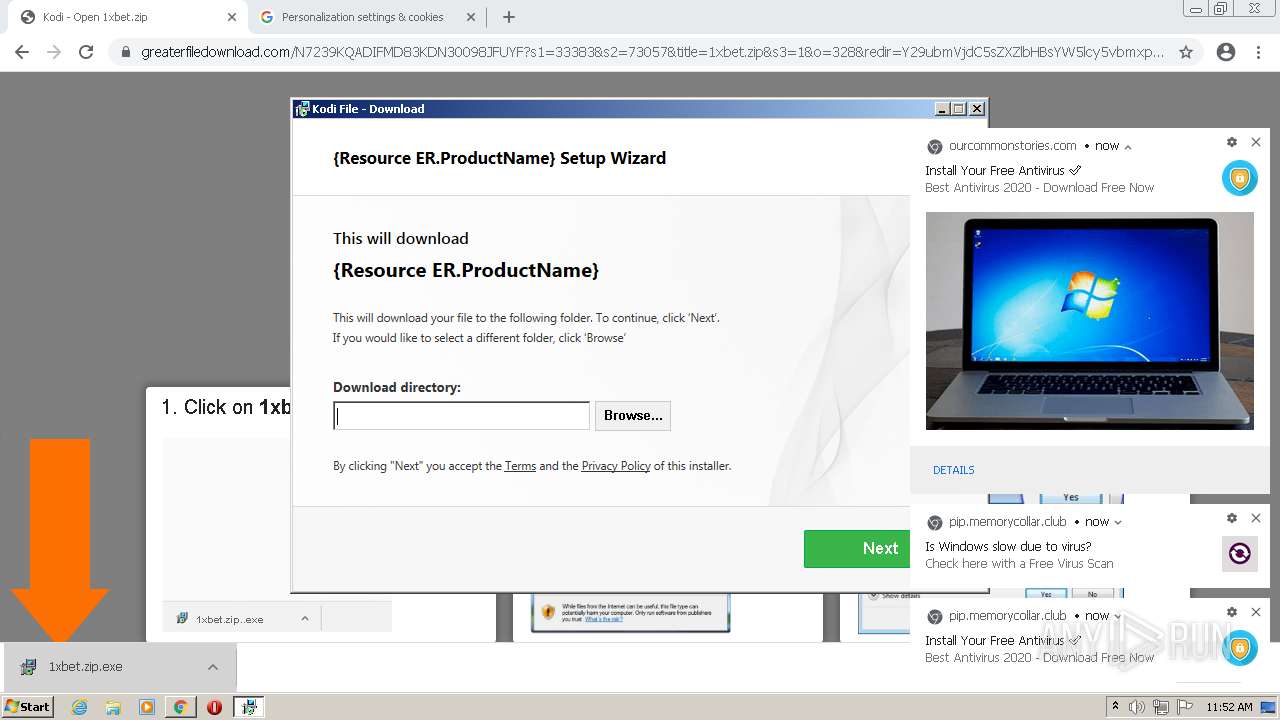Close the Kodi File - Download dialog
1280x720 pixels.
click(x=977, y=109)
